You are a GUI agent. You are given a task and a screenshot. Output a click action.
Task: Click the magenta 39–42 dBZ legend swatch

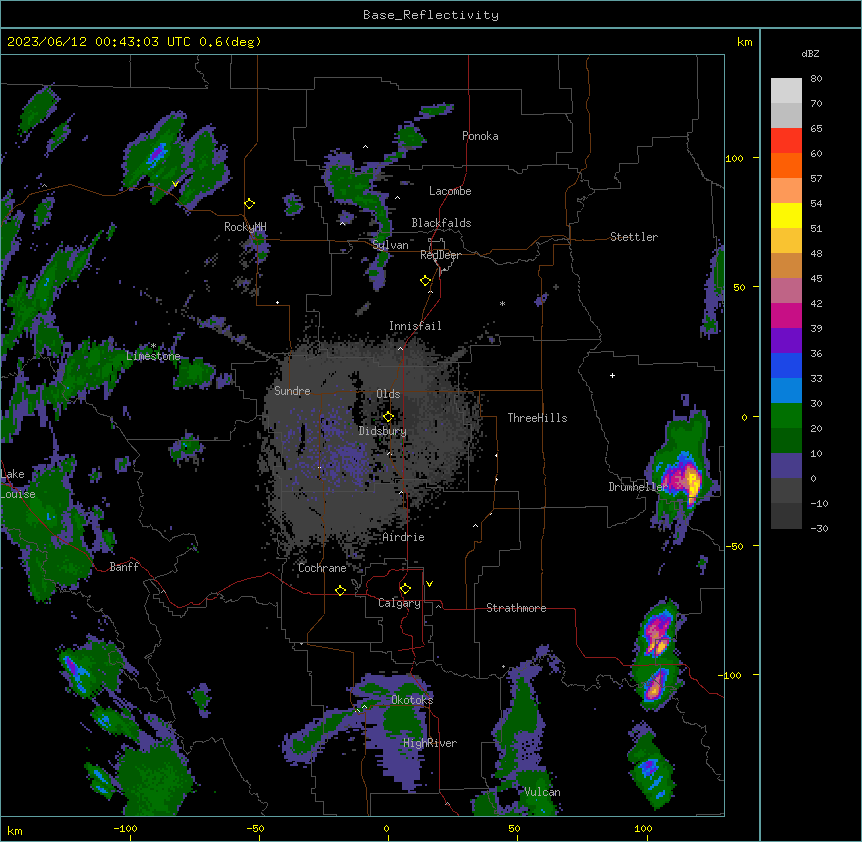click(x=786, y=315)
